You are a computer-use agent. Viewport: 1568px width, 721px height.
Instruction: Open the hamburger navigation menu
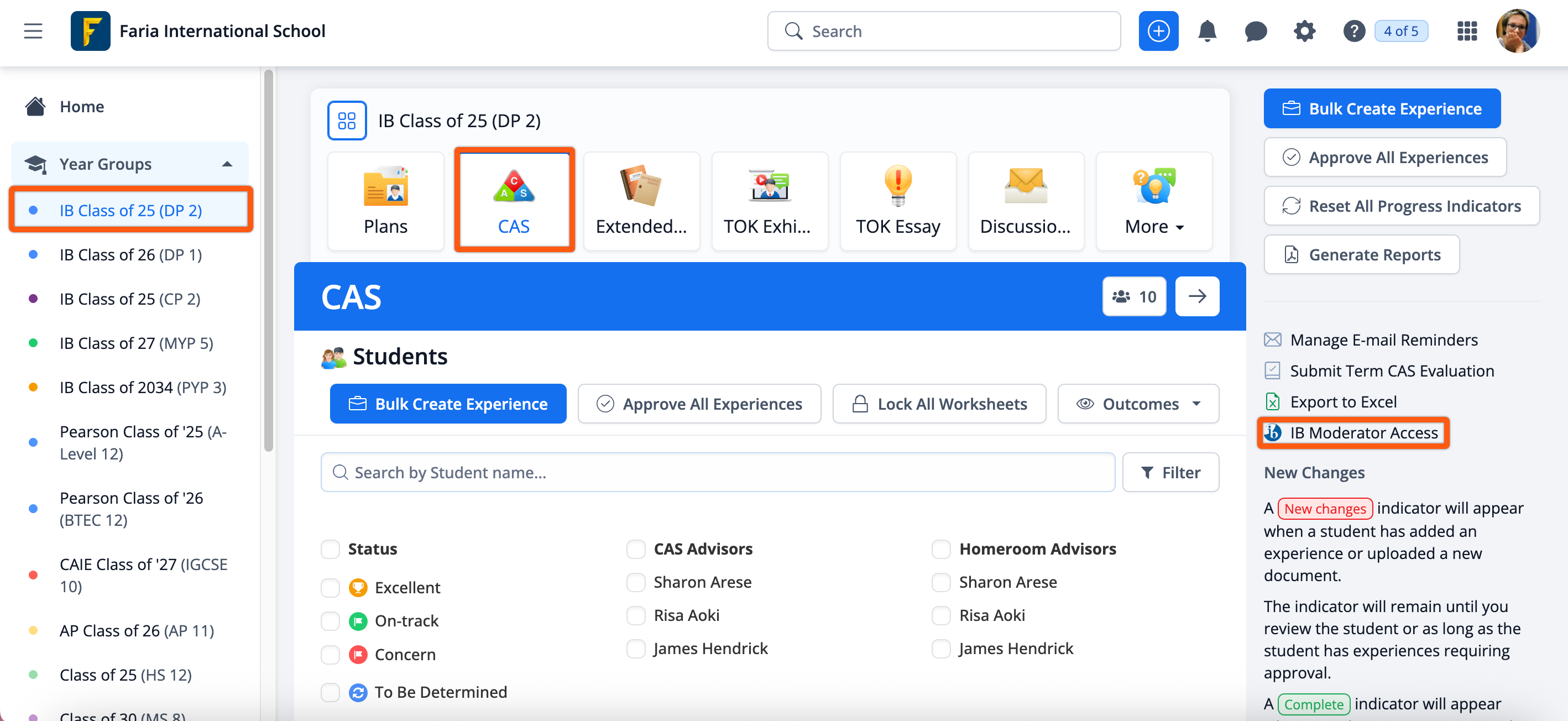tap(33, 31)
